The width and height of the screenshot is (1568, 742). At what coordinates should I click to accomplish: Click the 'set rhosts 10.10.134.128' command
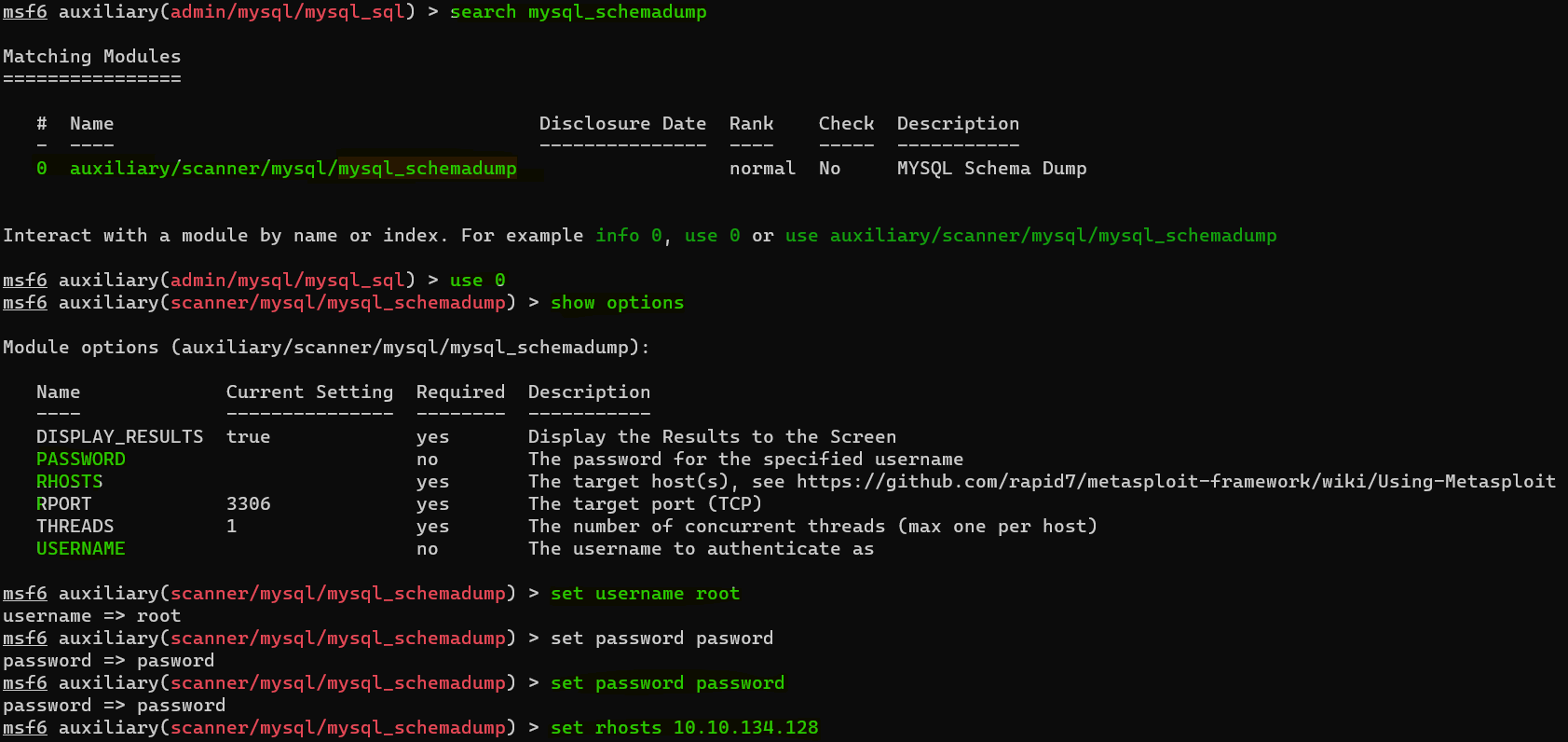[684, 728]
